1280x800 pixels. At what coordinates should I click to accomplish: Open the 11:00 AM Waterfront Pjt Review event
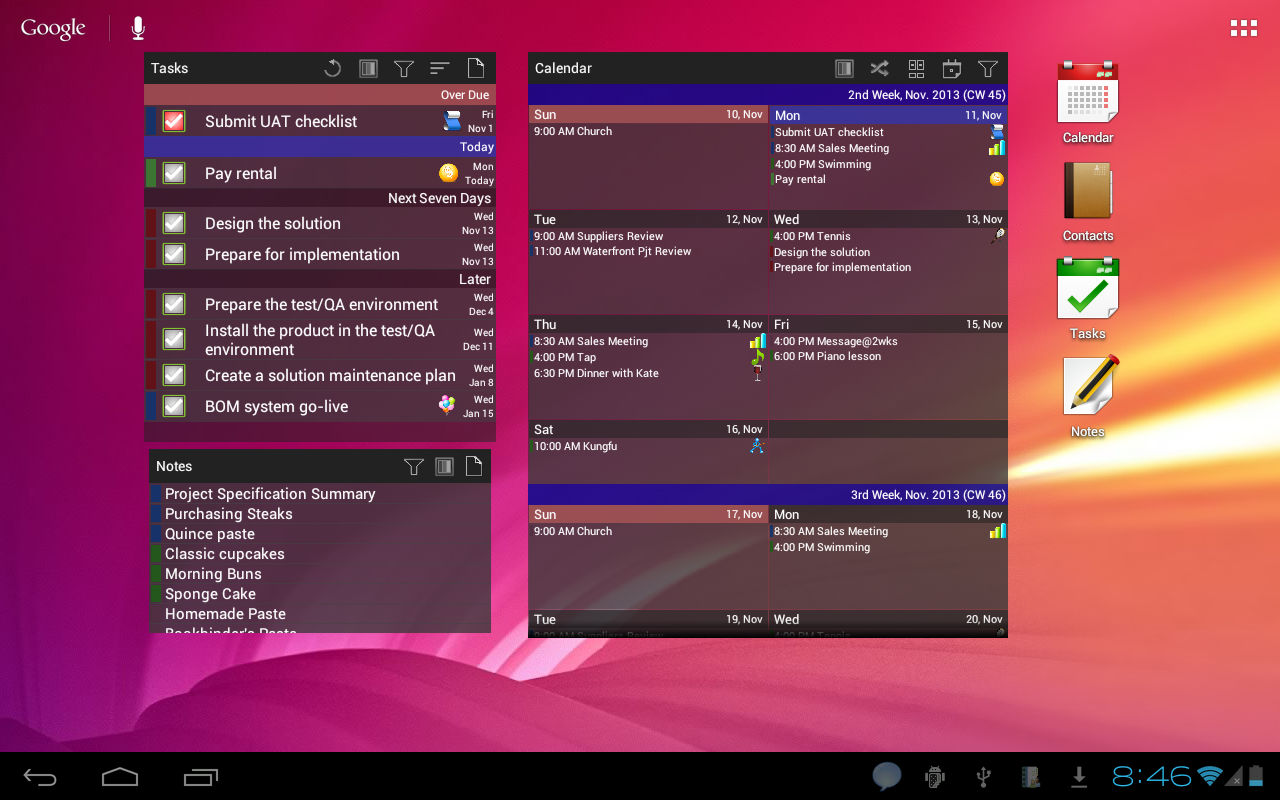612,252
